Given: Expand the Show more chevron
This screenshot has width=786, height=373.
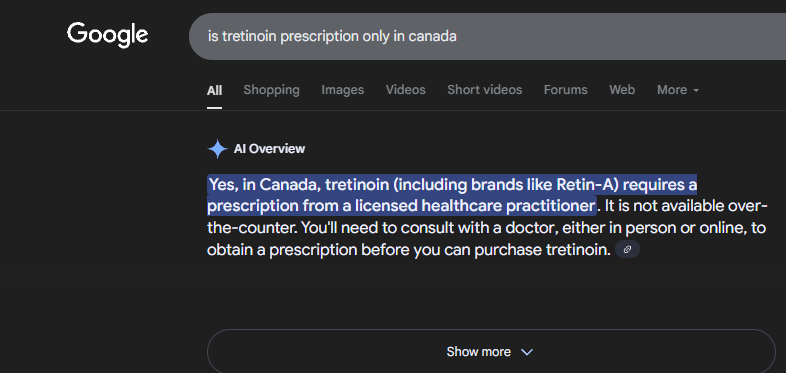Looking at the screenshot, I should 527,352.
